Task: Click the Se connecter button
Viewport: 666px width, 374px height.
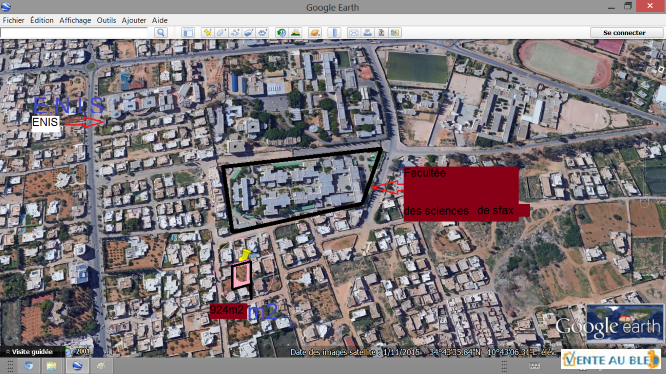Action: point(624,33)
